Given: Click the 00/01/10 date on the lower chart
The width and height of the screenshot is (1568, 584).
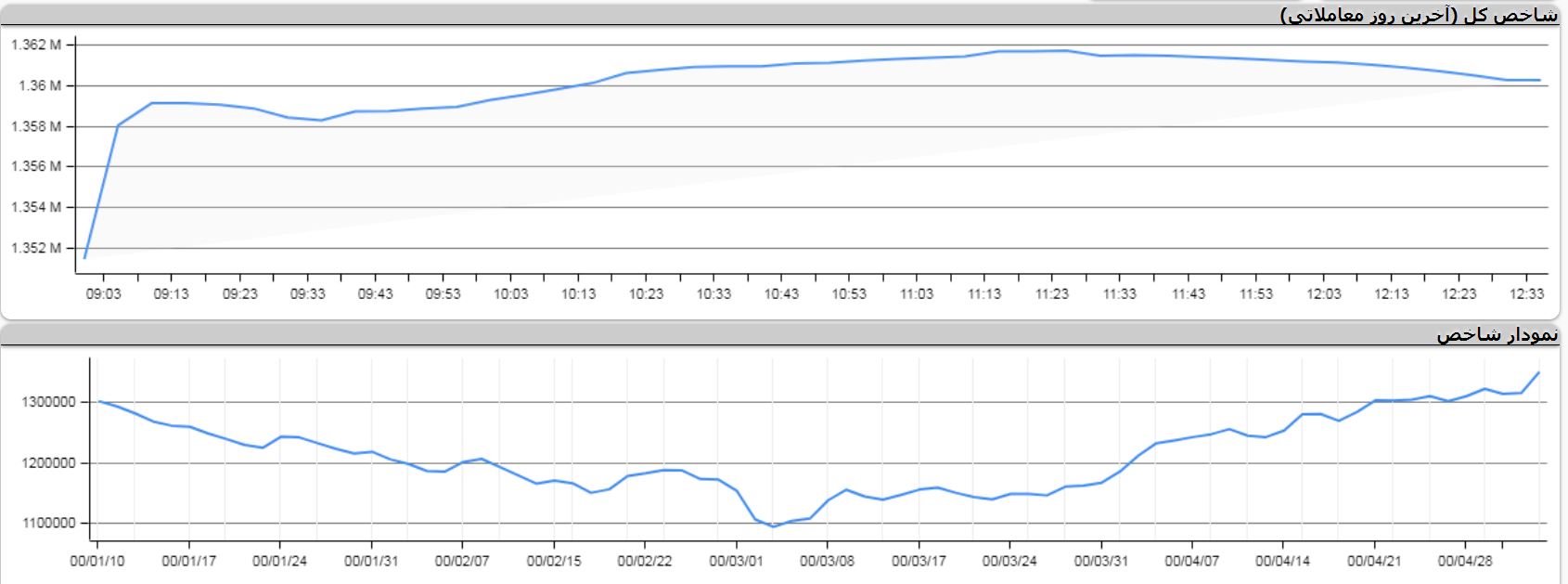Looking at the screenshot, I should pos(97,562).
